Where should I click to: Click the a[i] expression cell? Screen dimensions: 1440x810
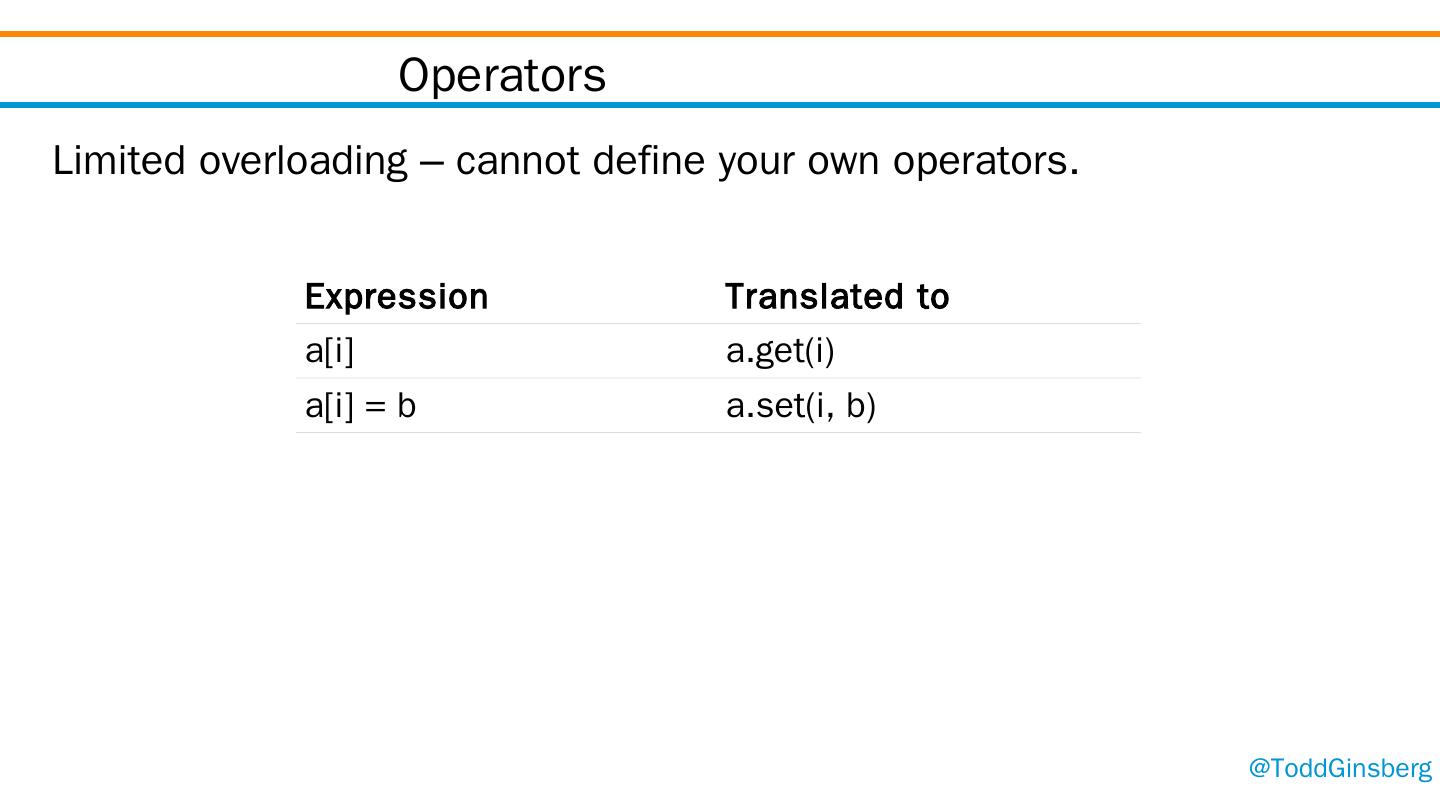[330, 351]
